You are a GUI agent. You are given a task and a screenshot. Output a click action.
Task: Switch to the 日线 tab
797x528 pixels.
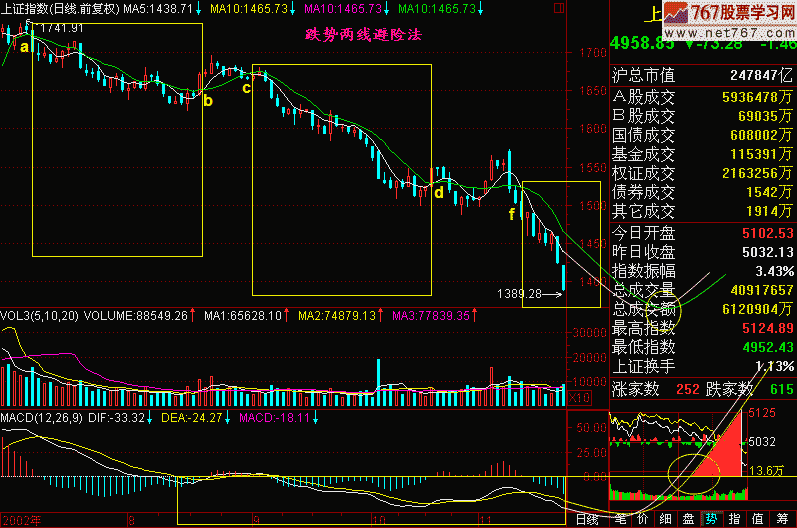pos(587,519)
